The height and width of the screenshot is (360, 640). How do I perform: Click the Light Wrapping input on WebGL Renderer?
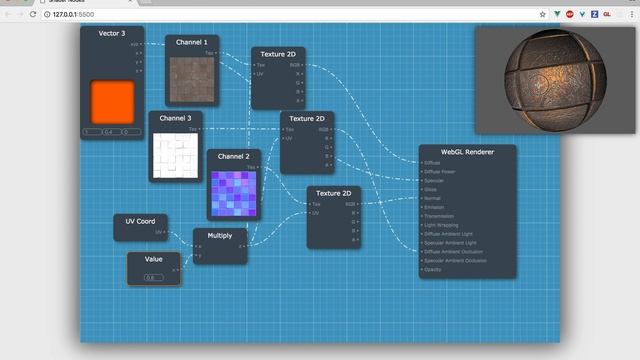pos(422,225)
